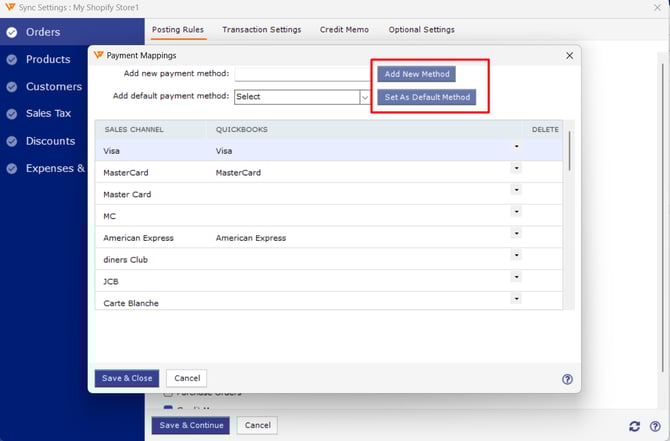The height and width of the screenshot is (441, 670).
Task: Focus the Add new payment method field
Action: [303, 74]
